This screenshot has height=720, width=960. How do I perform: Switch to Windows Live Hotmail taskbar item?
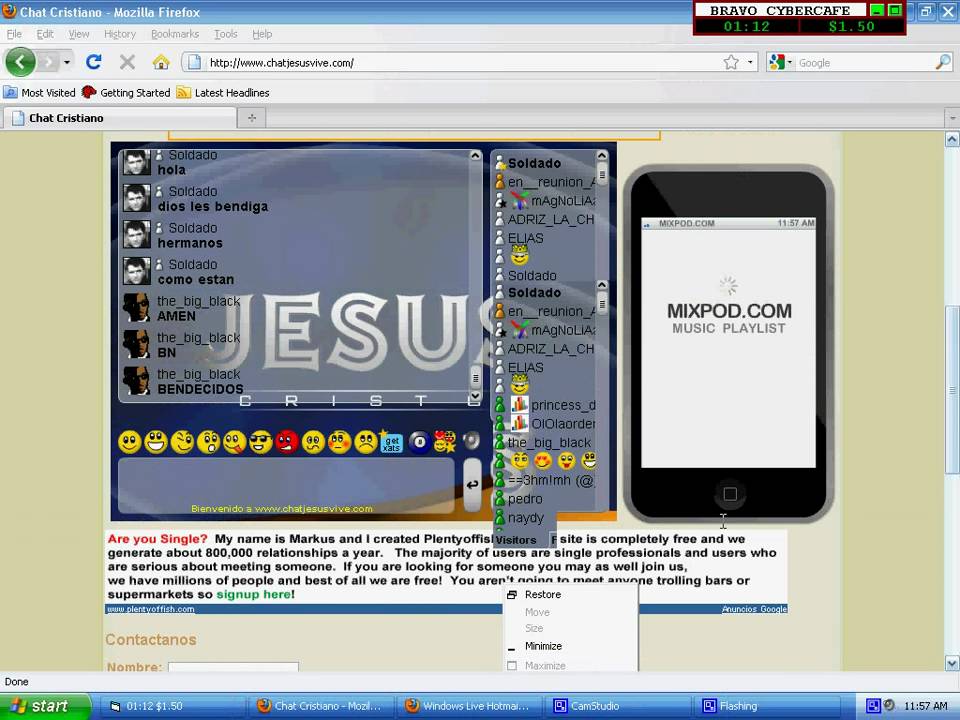[468, 706]
